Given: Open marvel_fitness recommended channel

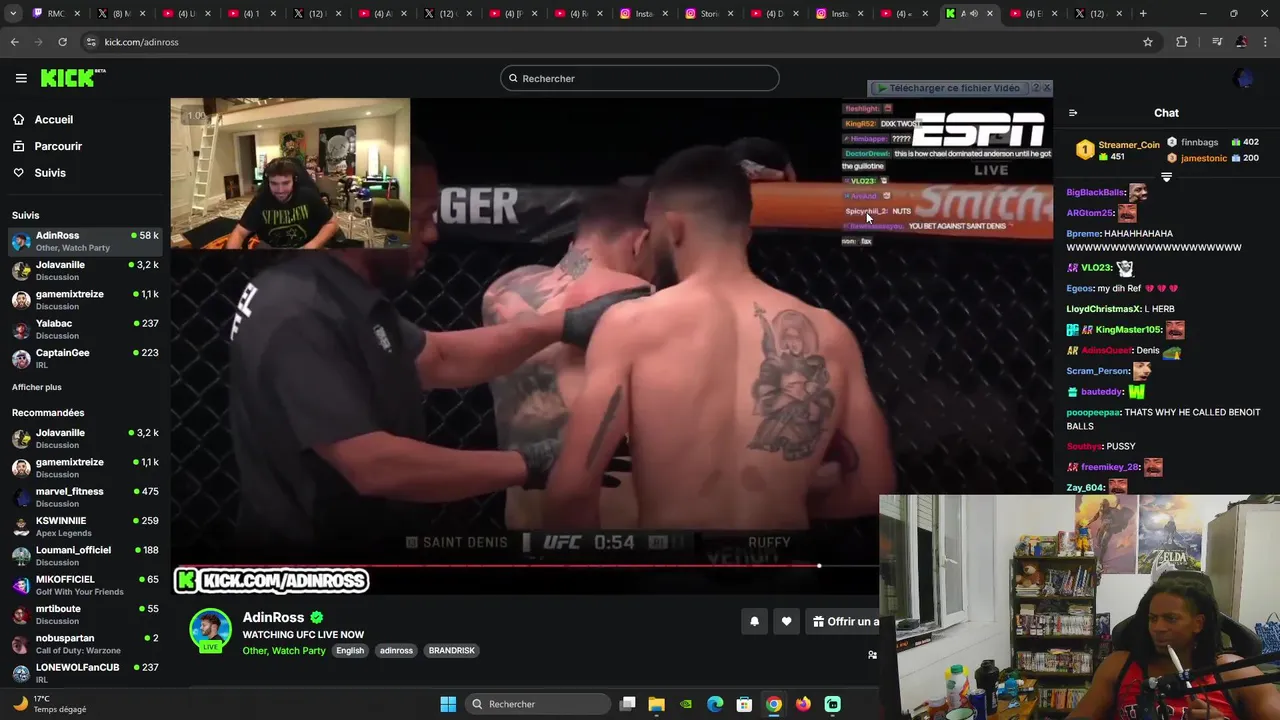Looking at the screenshot, I should click(x=86, y=497).
